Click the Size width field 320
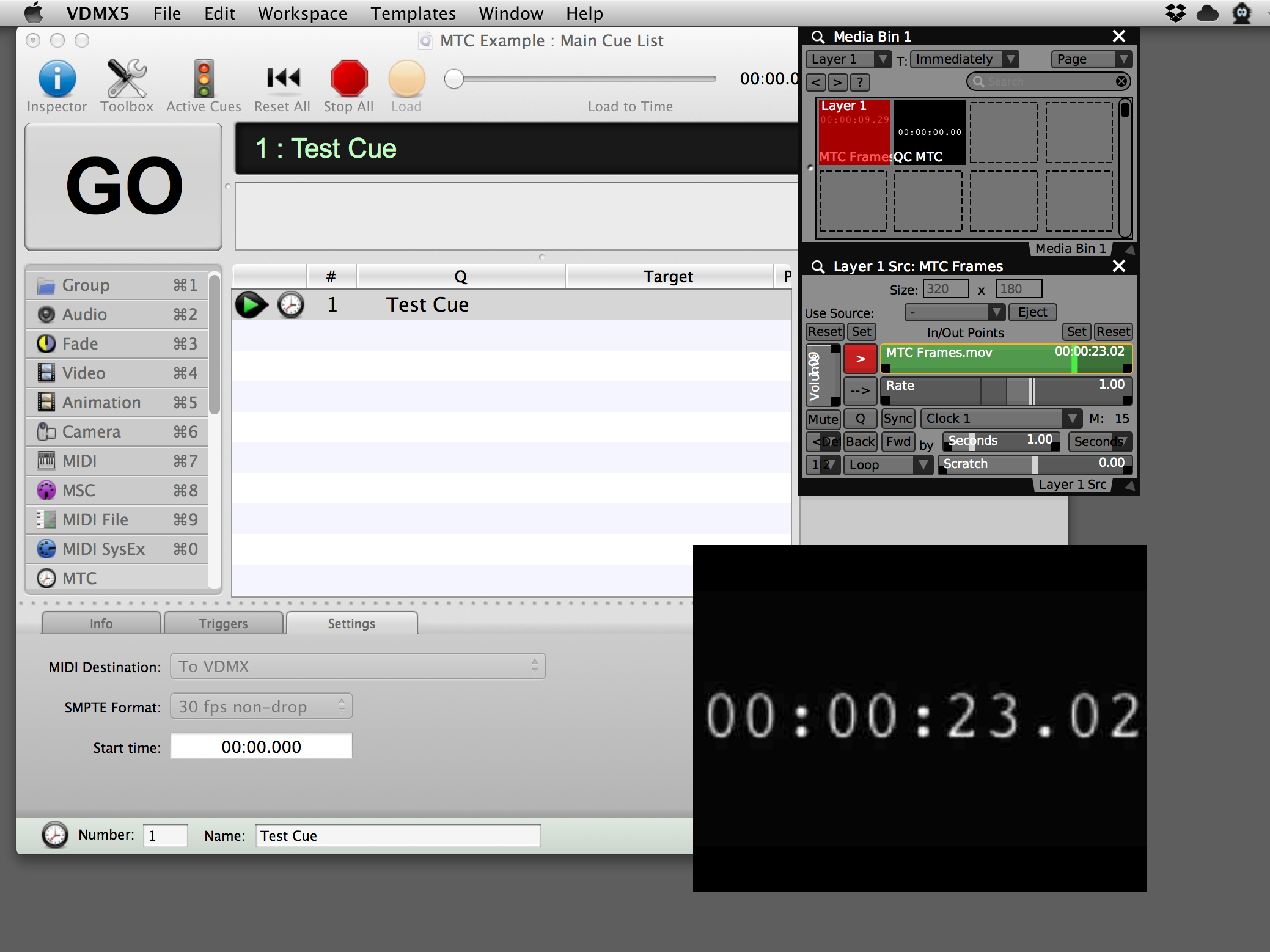 coord(945,289)
